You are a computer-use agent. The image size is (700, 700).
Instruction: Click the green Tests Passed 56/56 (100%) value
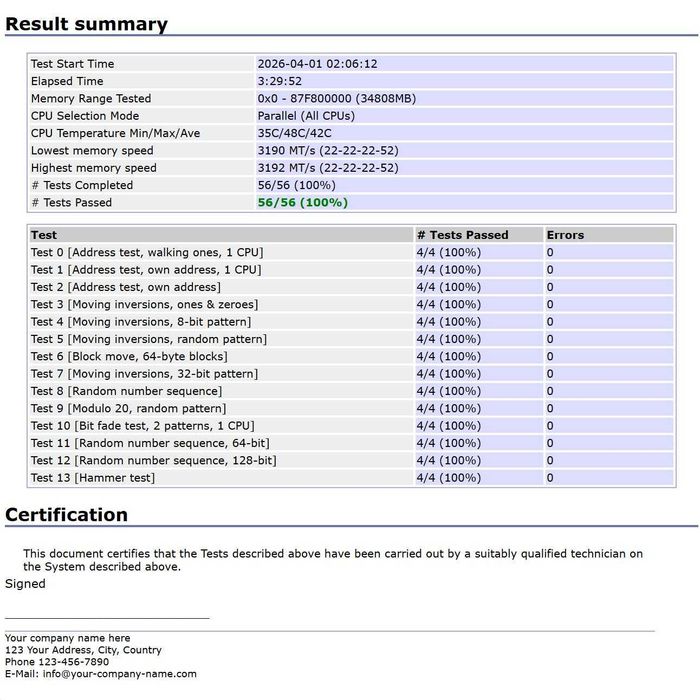click(302, 203)
